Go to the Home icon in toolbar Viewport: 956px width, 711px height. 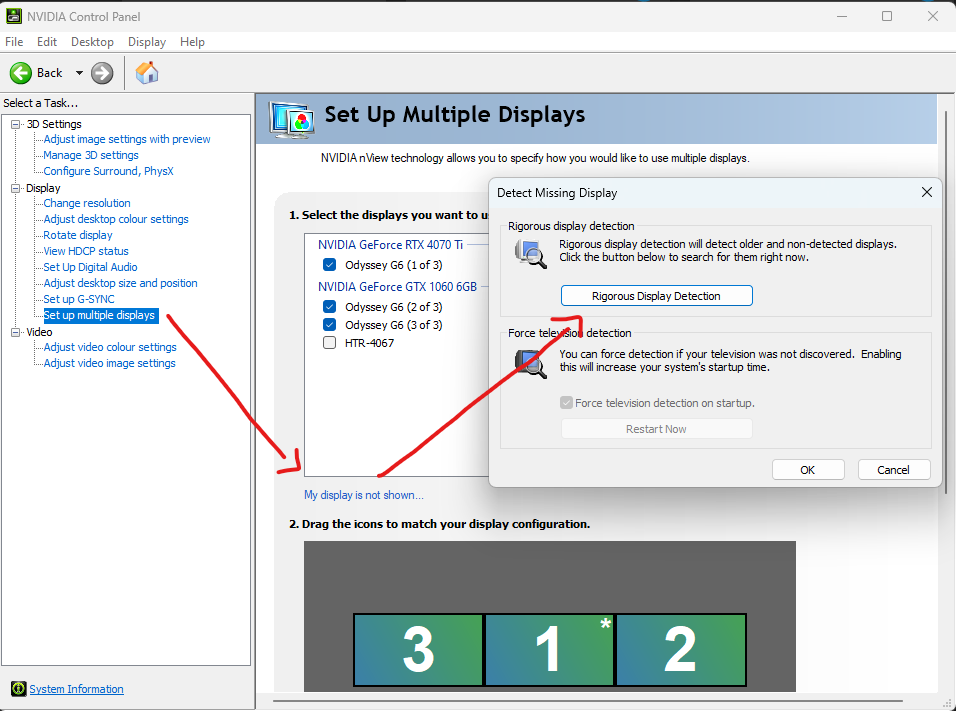[147, 73]
